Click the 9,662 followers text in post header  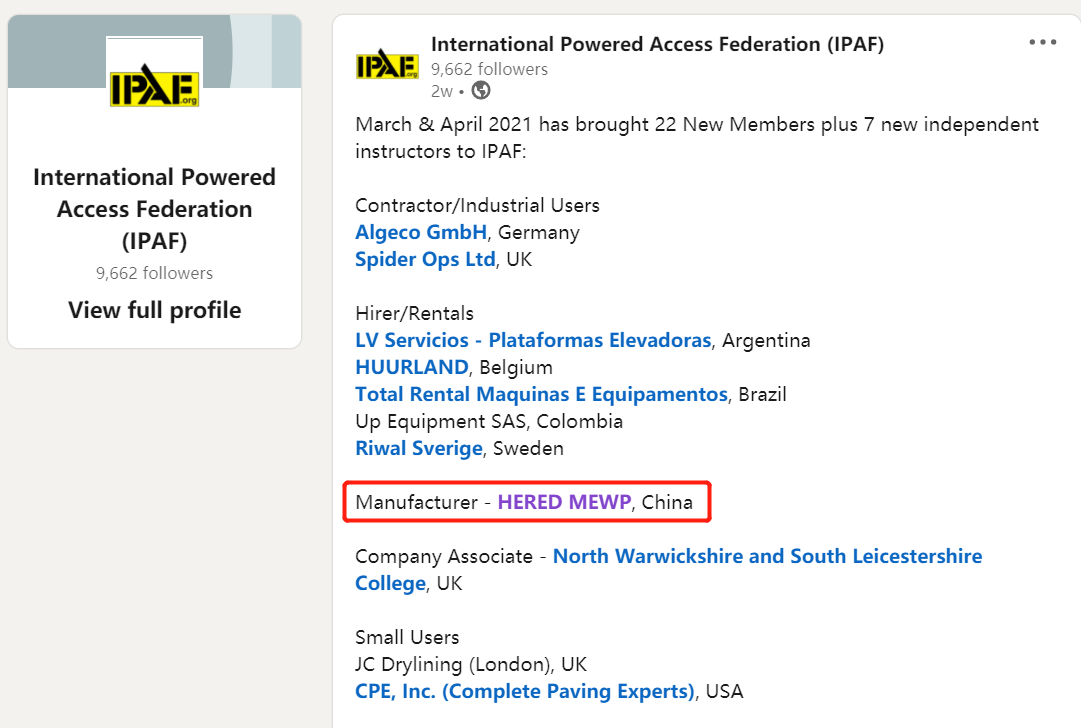pos(489,69)
